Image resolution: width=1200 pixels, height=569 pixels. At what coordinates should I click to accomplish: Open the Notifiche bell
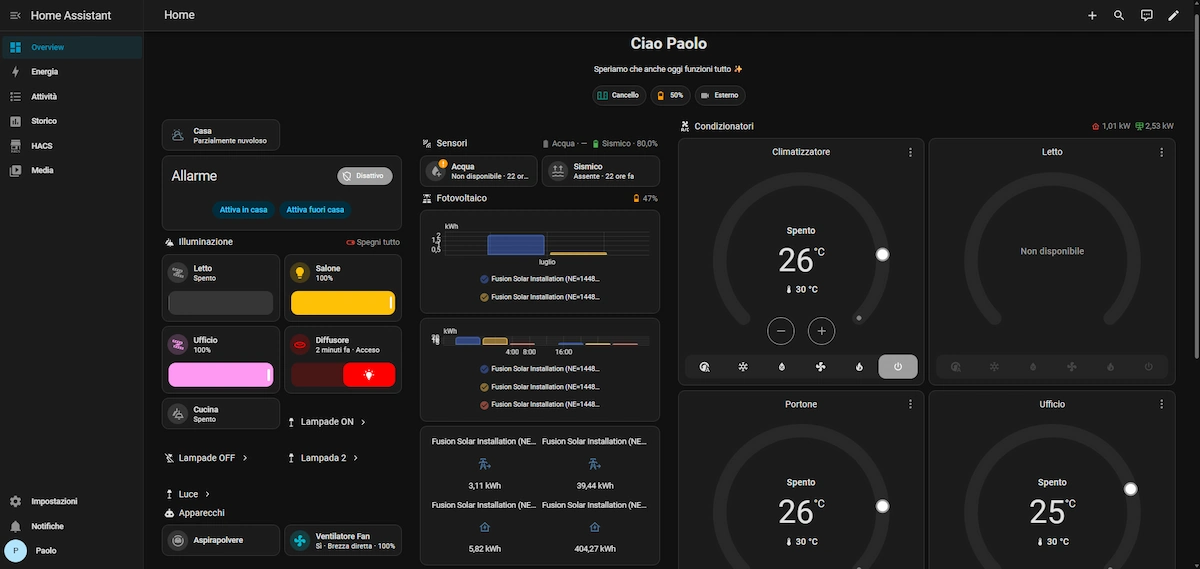pyautogui.click(x=15, y=526)
